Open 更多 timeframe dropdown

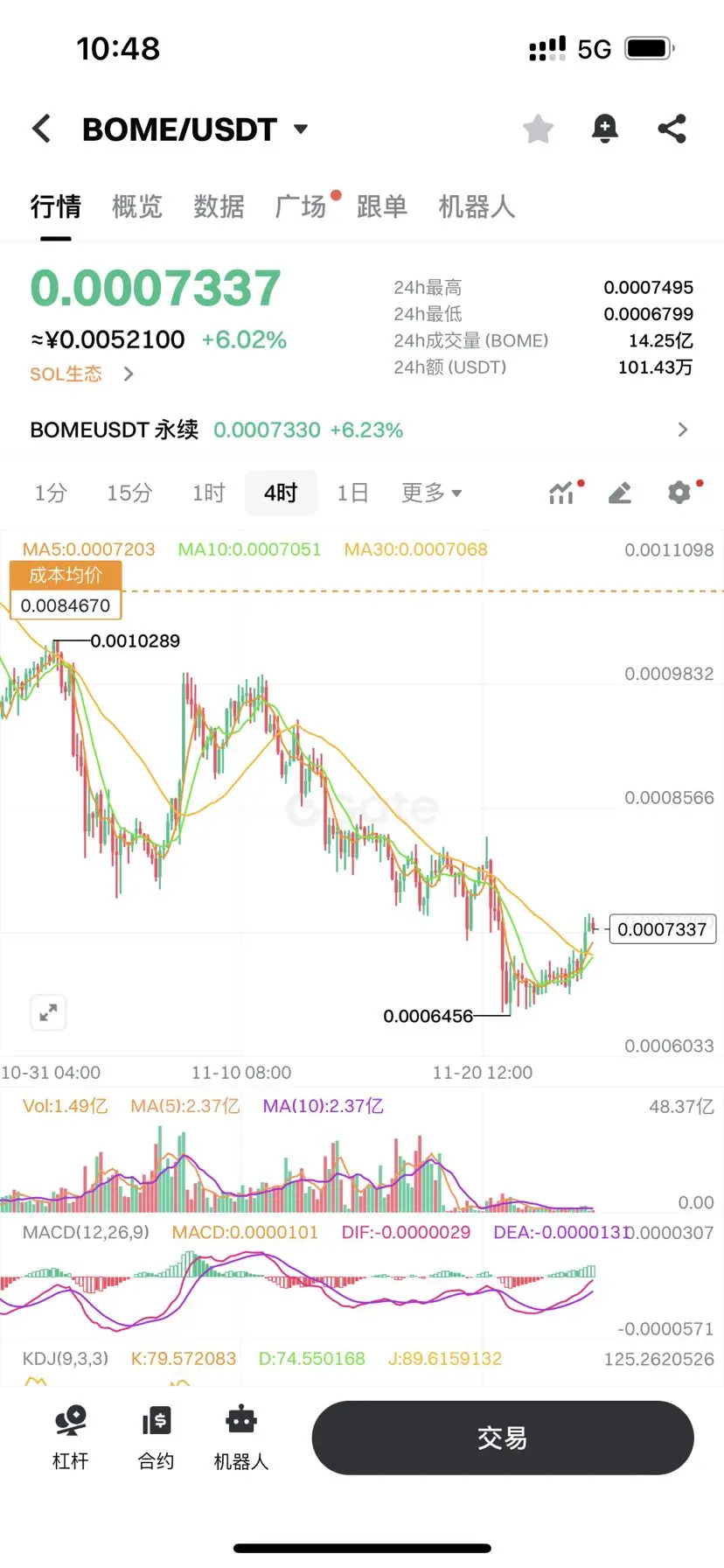point(431,493)
